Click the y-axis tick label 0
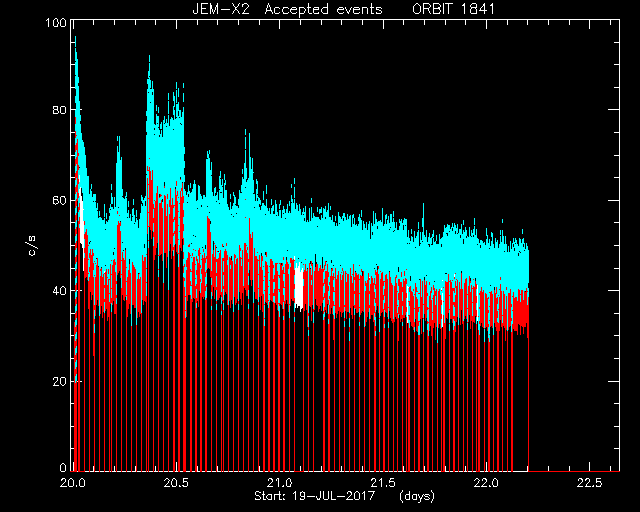 coord(63,467)
